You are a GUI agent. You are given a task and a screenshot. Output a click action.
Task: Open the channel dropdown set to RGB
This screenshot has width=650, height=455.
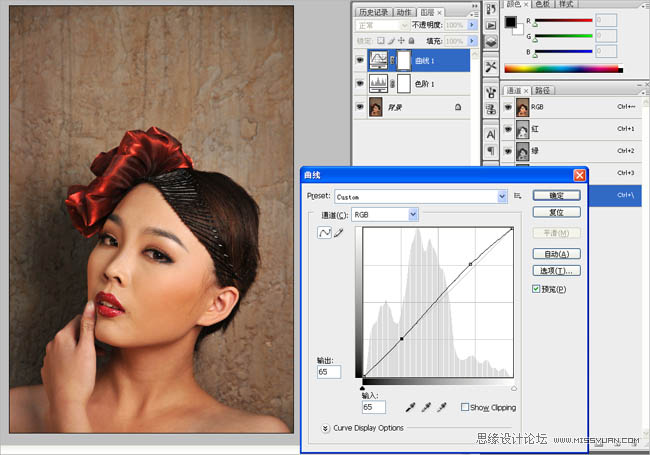click(x=385, y=214)
